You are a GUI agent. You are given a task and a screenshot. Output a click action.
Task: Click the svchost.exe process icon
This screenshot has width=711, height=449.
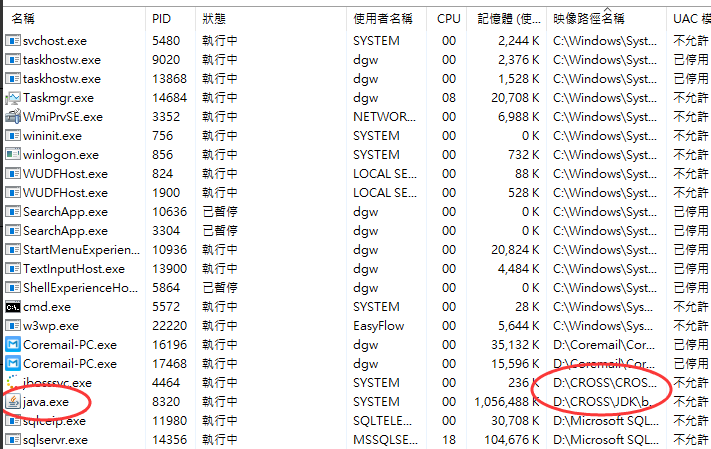coord(13,41)
